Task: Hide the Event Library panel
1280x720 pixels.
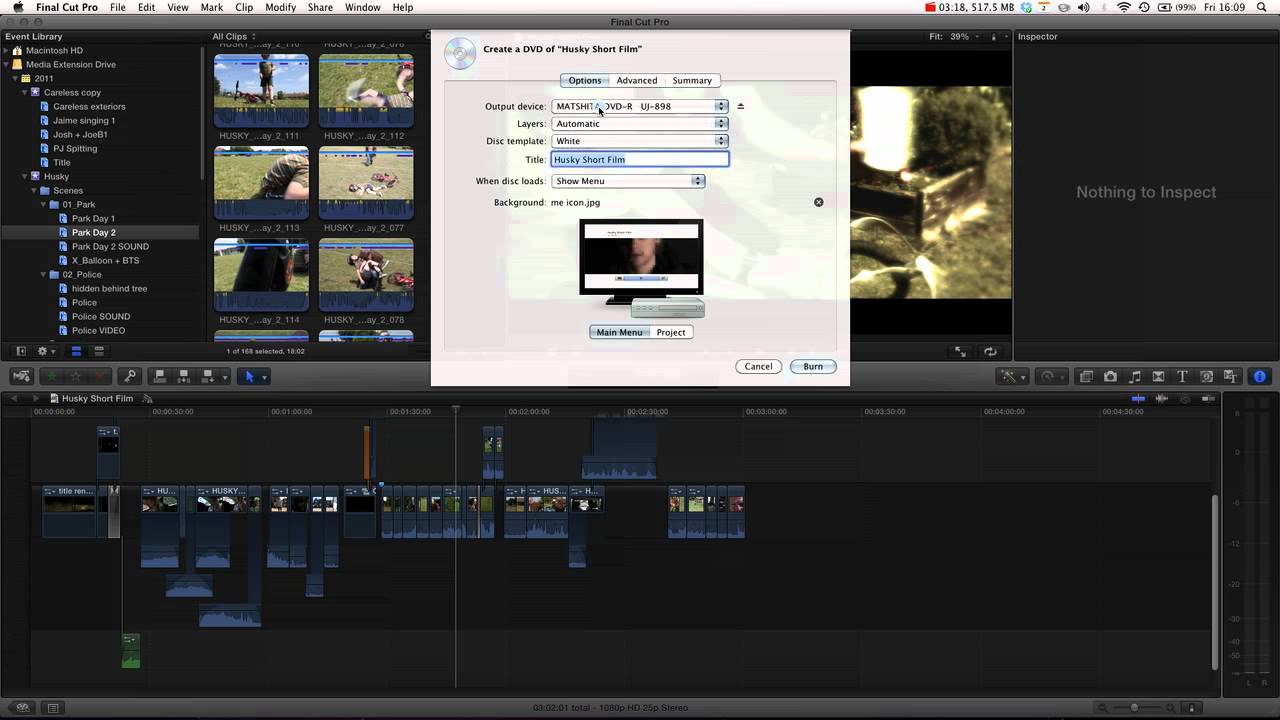Action: point(20,351)
